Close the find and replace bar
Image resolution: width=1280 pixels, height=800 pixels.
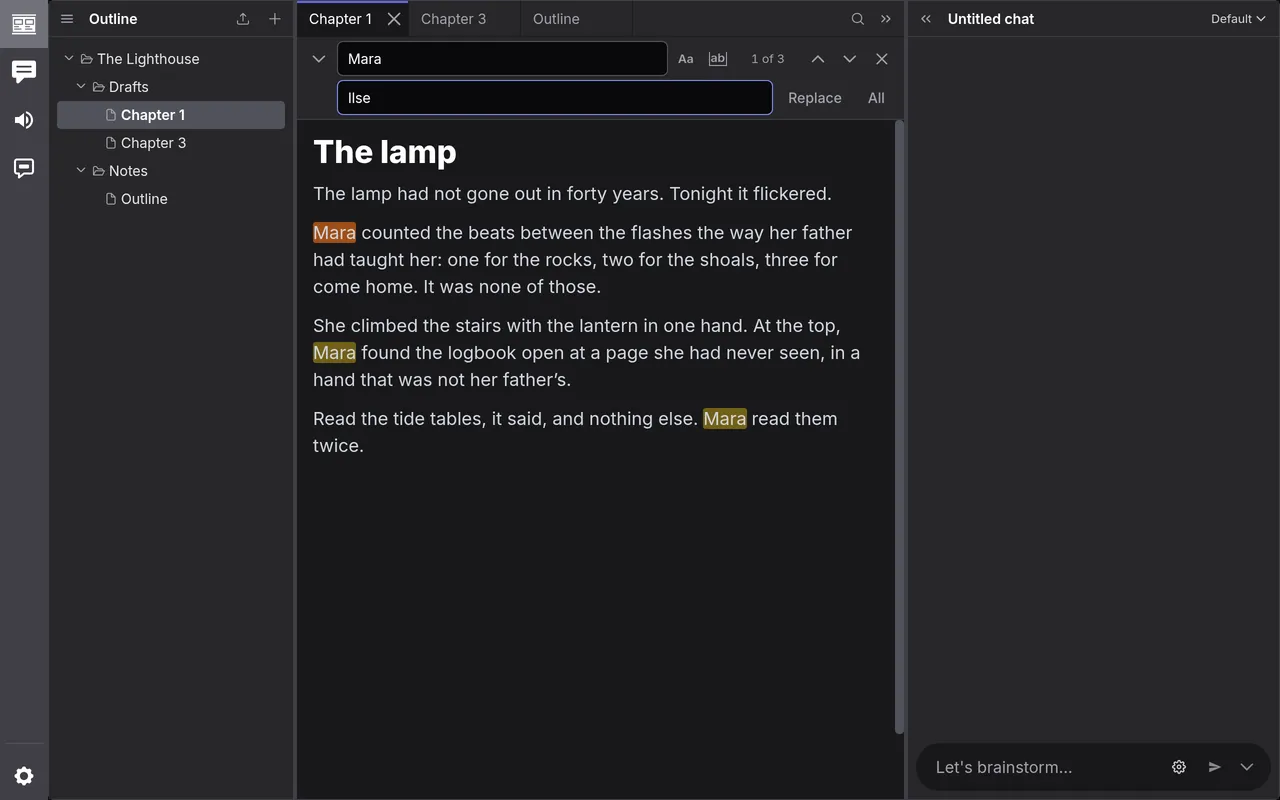pos(882,59)
